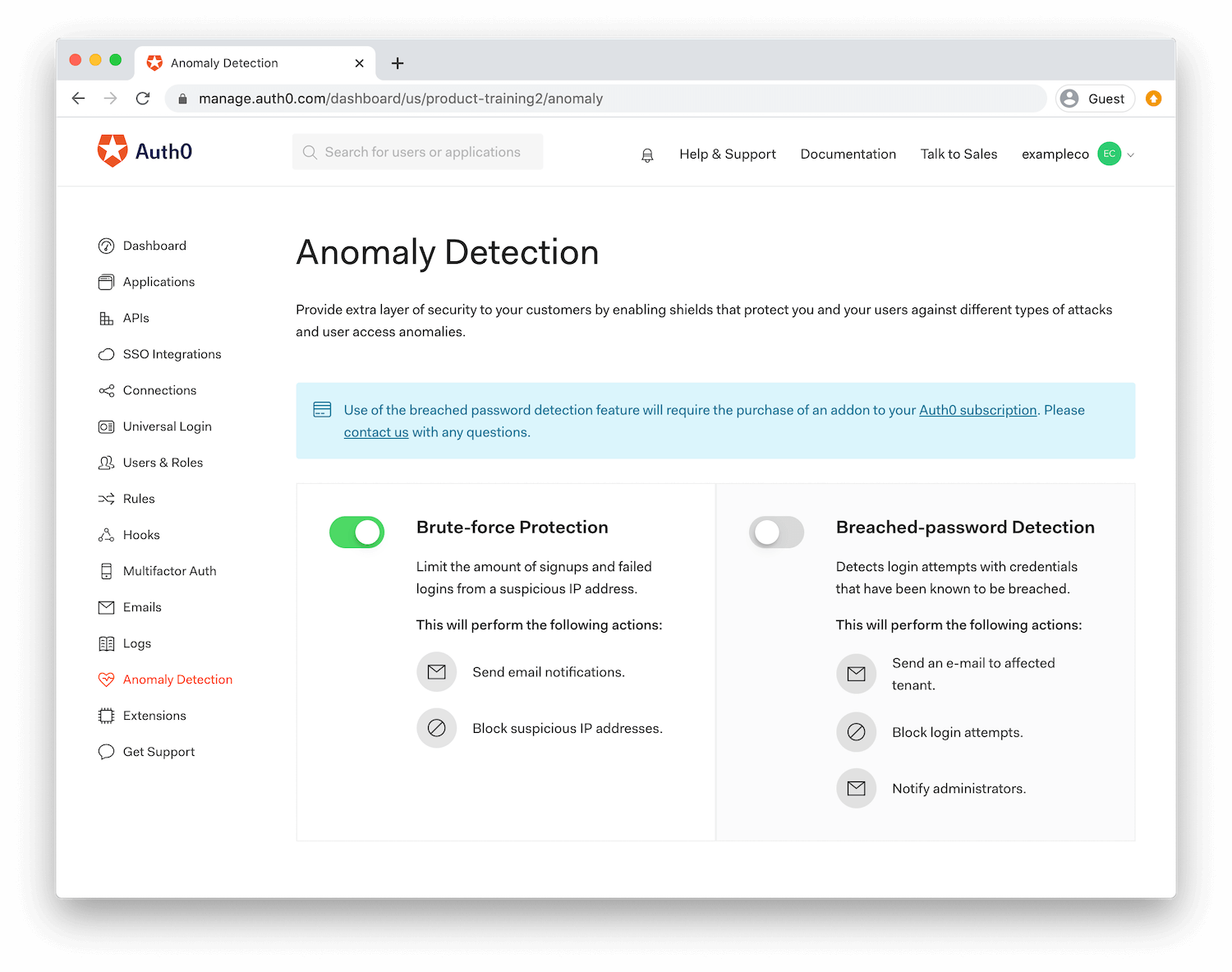The height and width of the screenshot is (972, 1232).
Task: Enable the Breached-password Detection toggle
Action: (776, 532)
